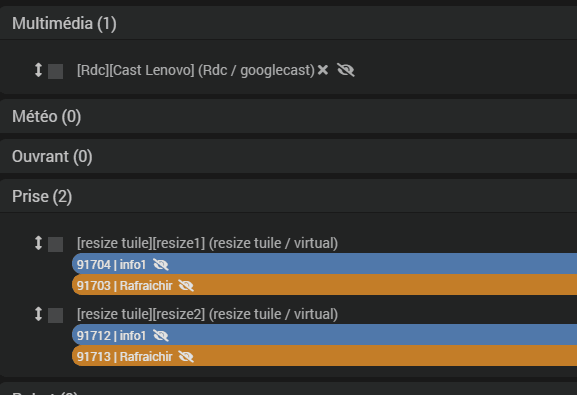Select the blue 91704 info1 command bar

pos(325,264)
